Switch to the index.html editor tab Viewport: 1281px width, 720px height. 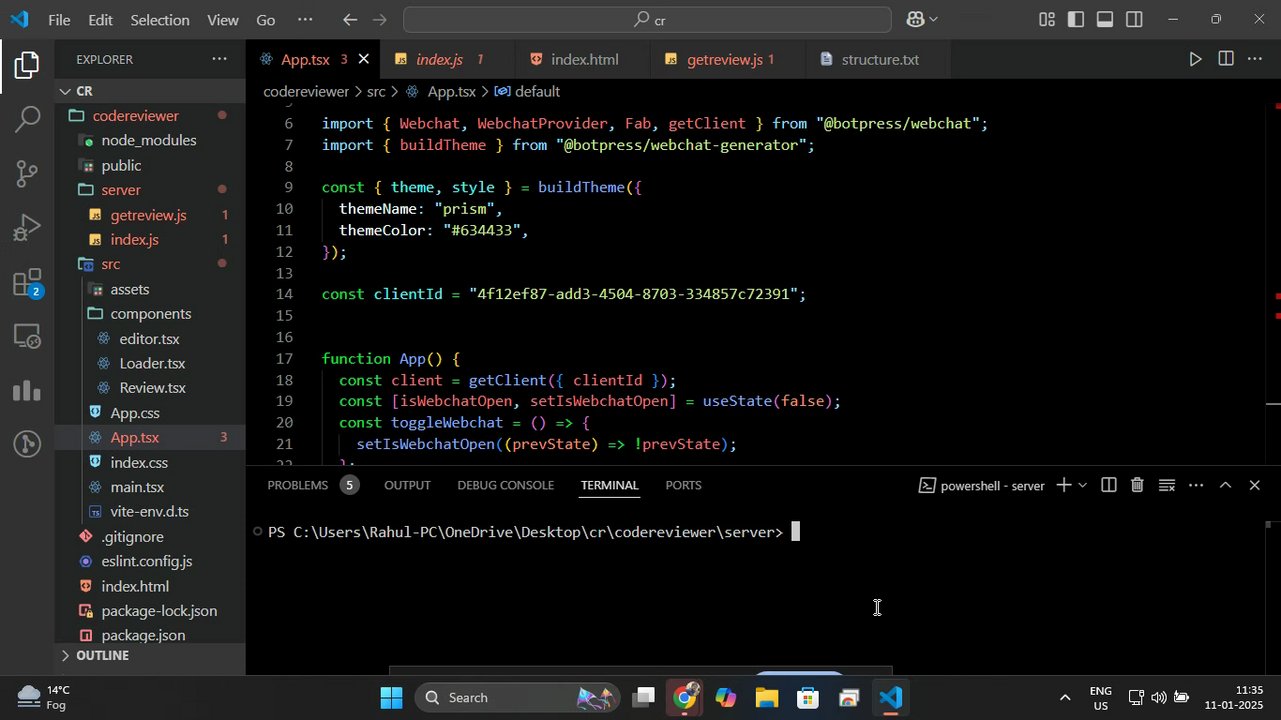584,60
